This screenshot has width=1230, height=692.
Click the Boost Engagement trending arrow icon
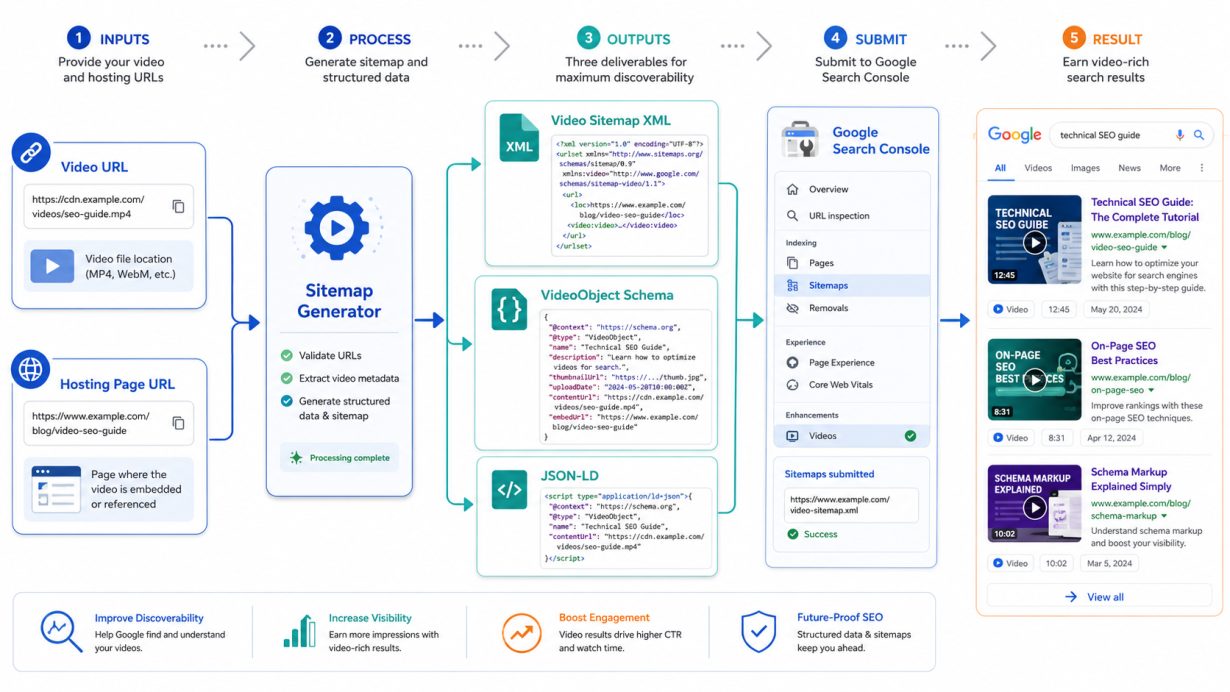click(x=522, y=632)
